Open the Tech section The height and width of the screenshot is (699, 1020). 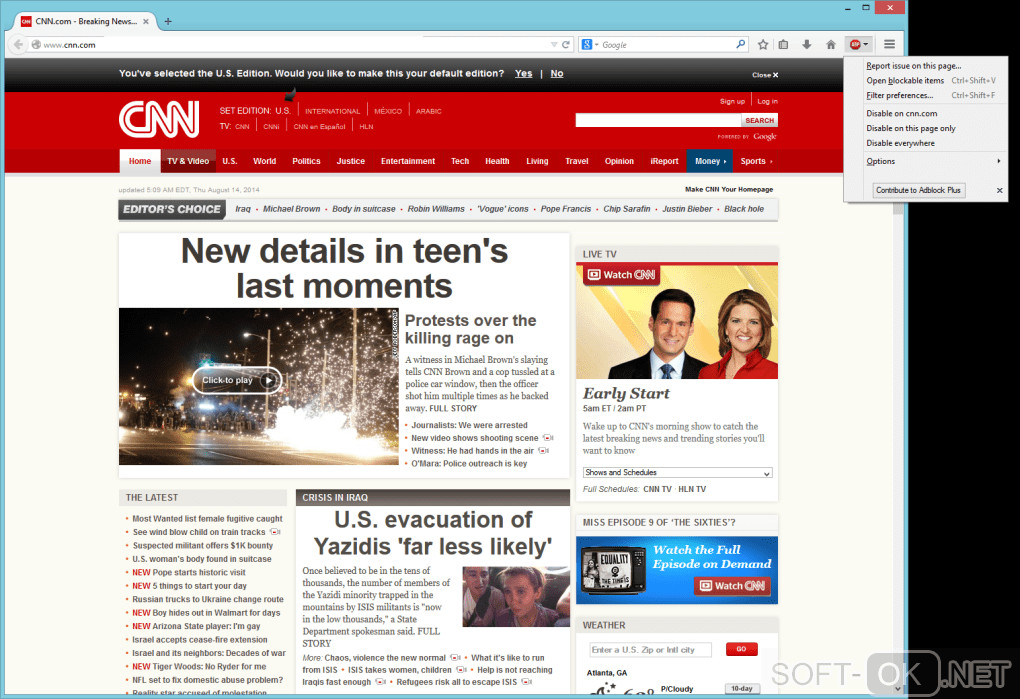coord(460,161)
